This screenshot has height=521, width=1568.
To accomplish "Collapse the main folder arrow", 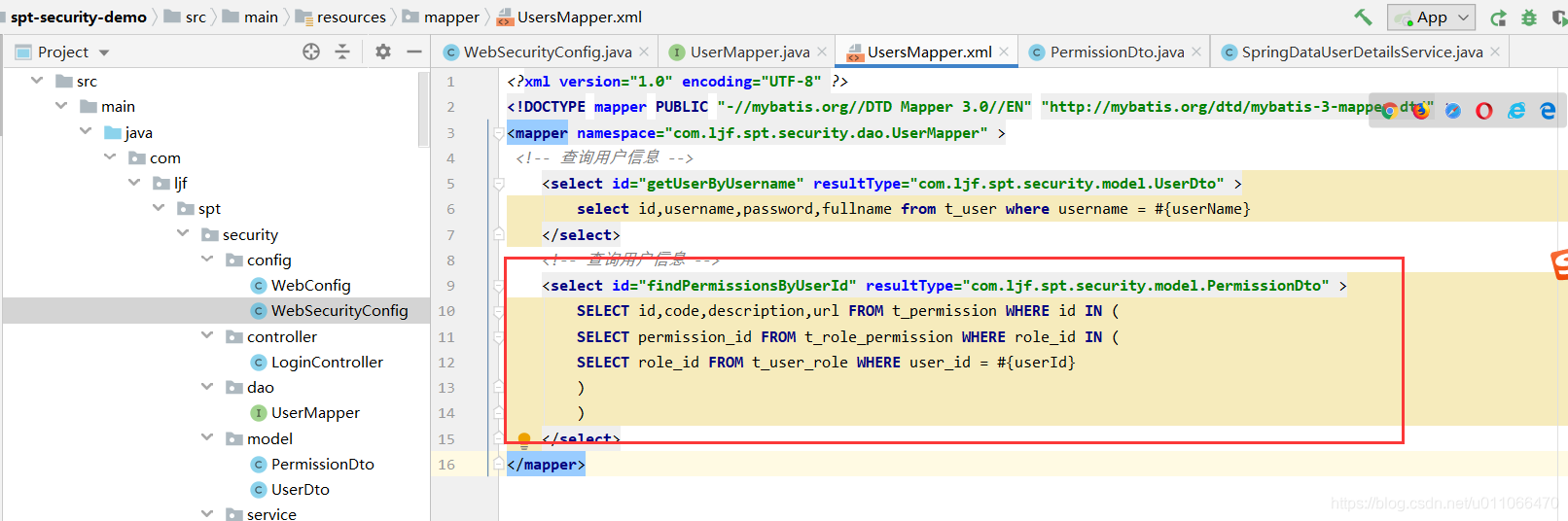I will [x=61, y=106].
